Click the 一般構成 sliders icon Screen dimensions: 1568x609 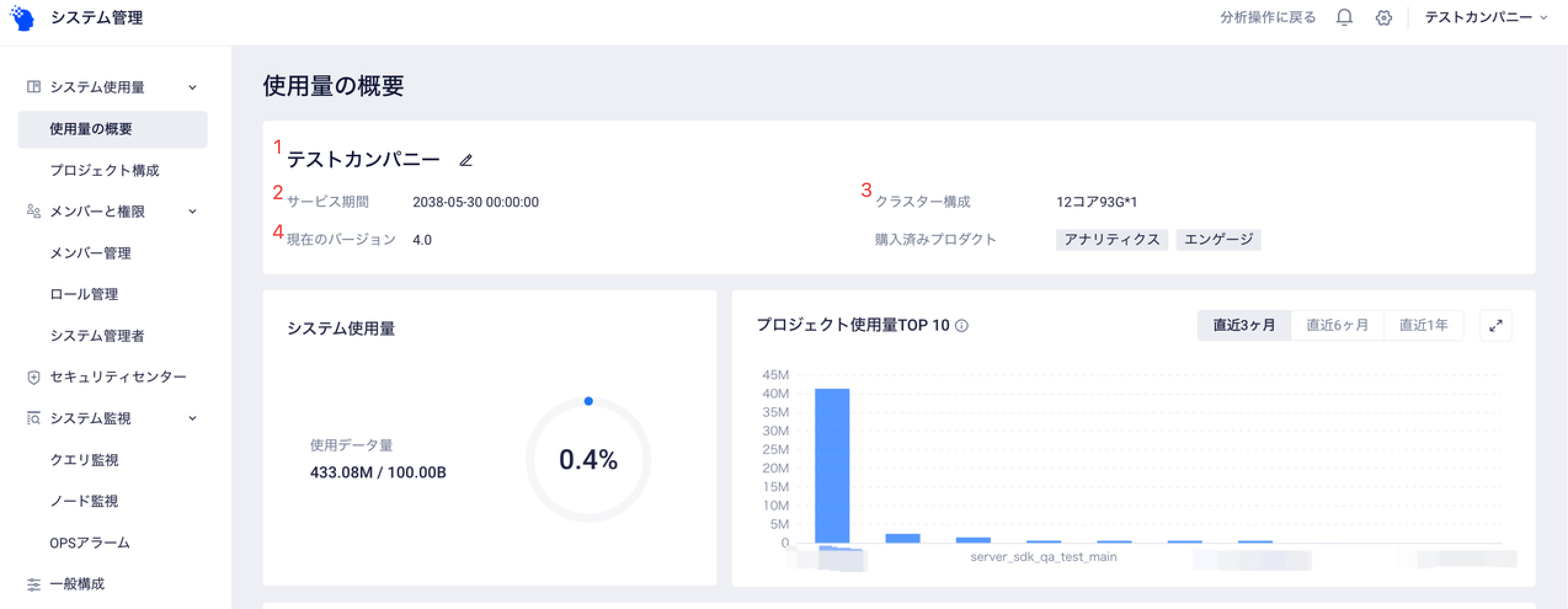click(34, 584)
